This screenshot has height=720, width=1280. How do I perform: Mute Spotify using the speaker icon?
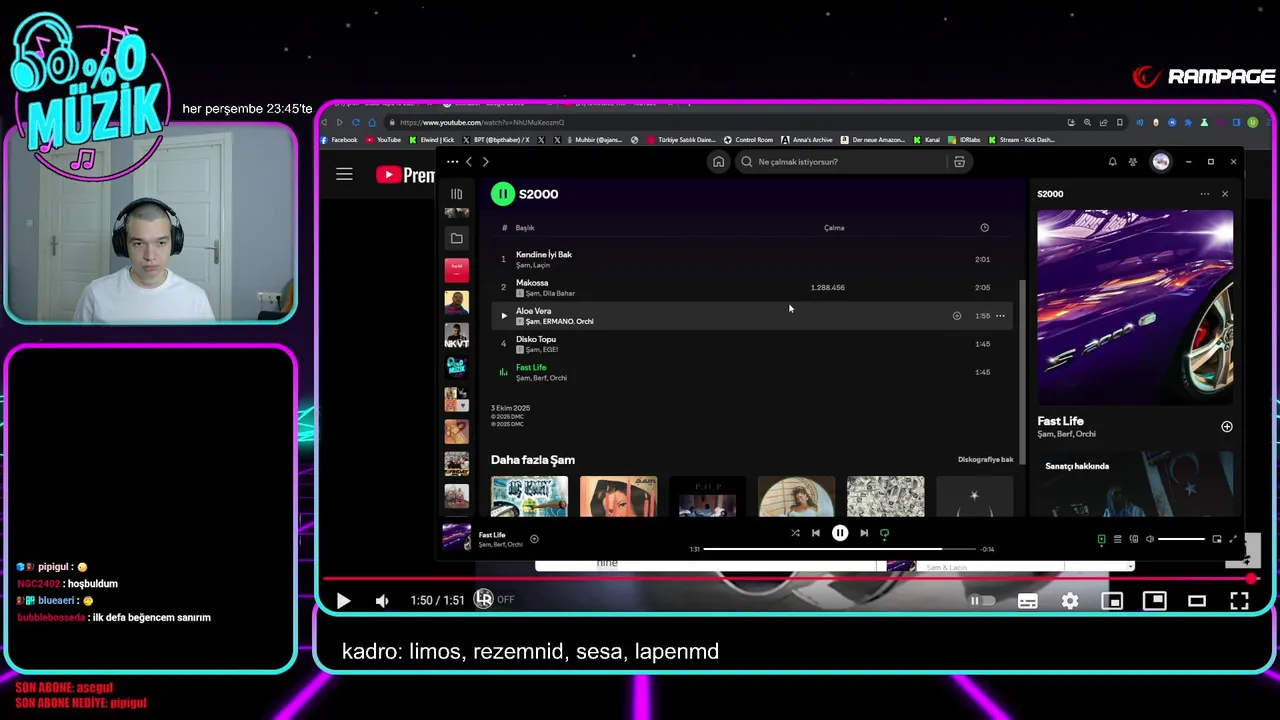coord(1149,539)
